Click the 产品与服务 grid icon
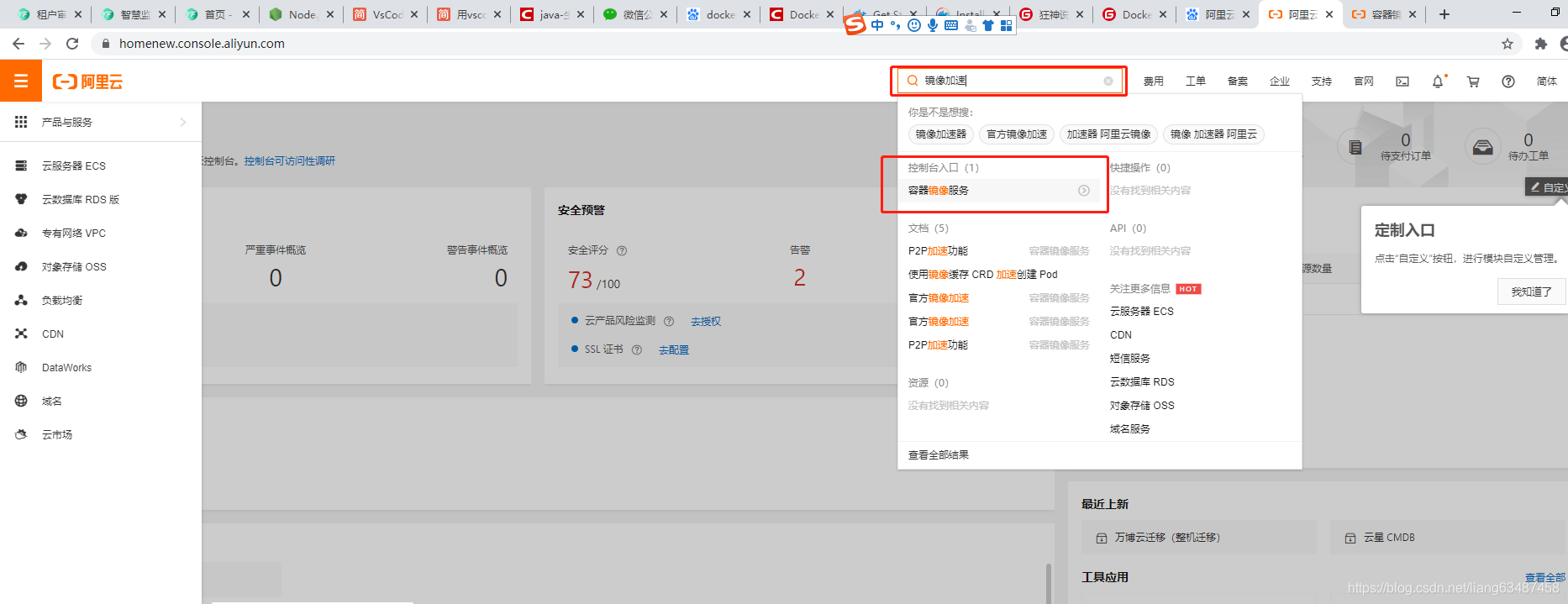The width and height of the screenshot is (1568, 604). [x=21, y=123]
